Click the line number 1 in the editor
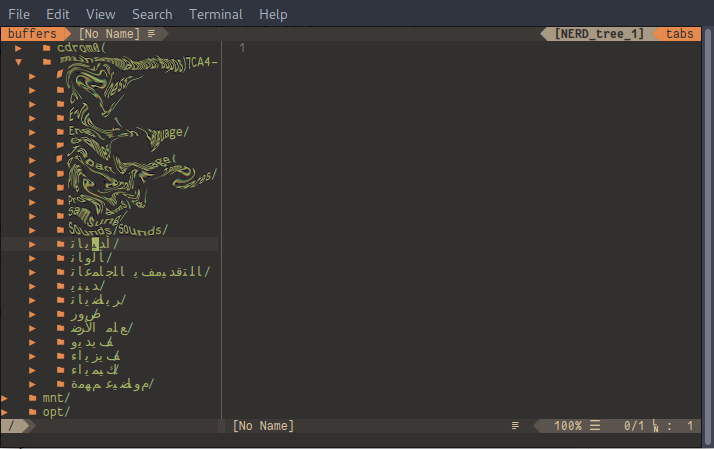 point(242,47)
